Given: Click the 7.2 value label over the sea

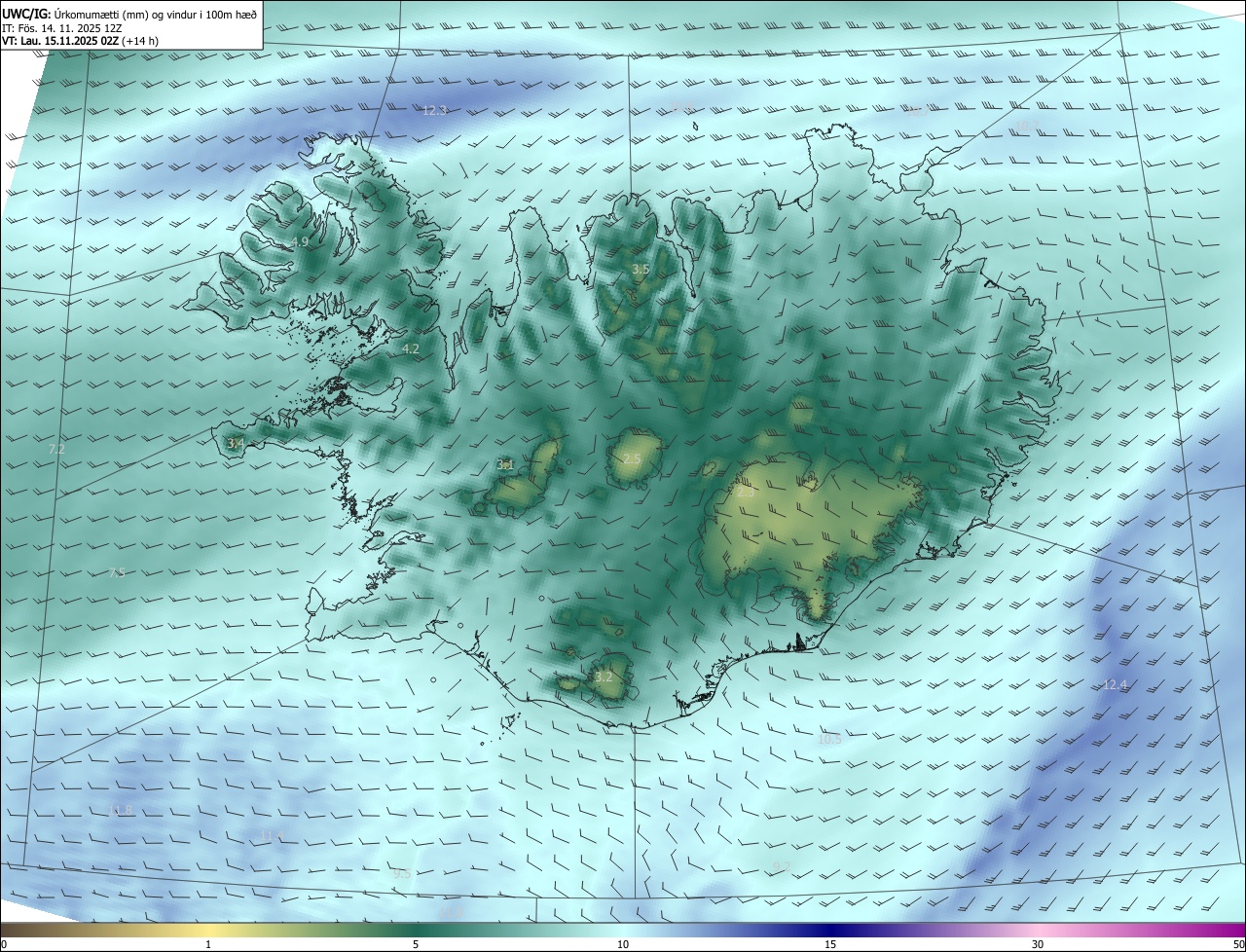Looking at the screenshot, I should point(56,450).
